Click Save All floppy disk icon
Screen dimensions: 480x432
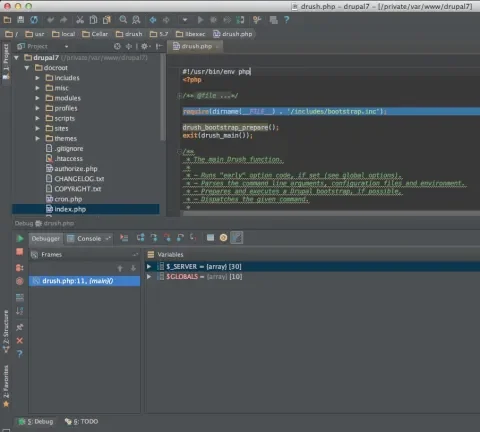point(21,20)
